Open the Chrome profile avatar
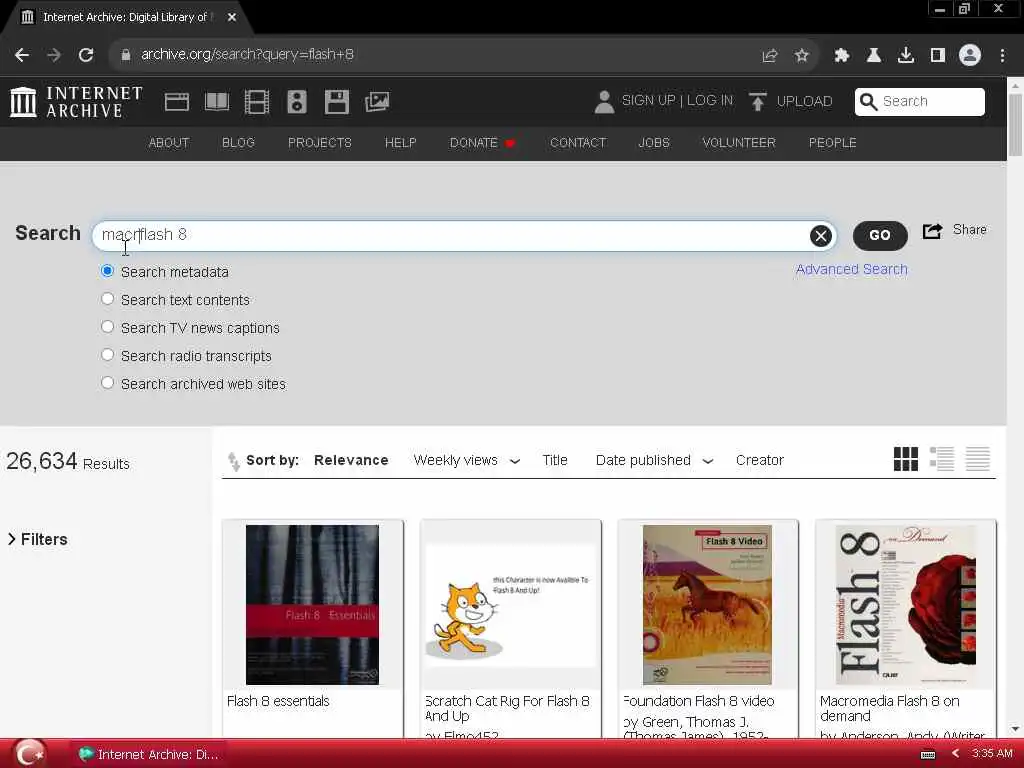Screen dimensions: 1024x768 (x=970, y=56)
